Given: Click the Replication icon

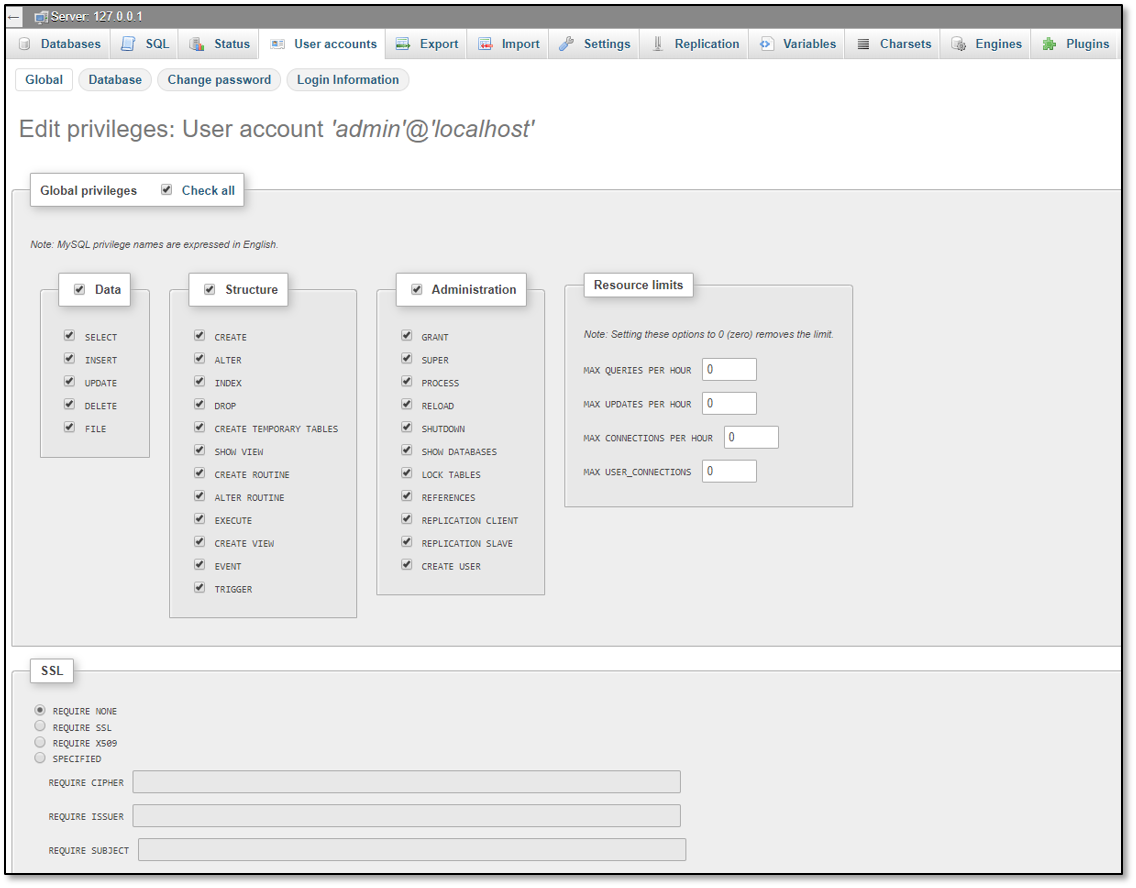Looking at the screenshot, I should tap(658, 44).
